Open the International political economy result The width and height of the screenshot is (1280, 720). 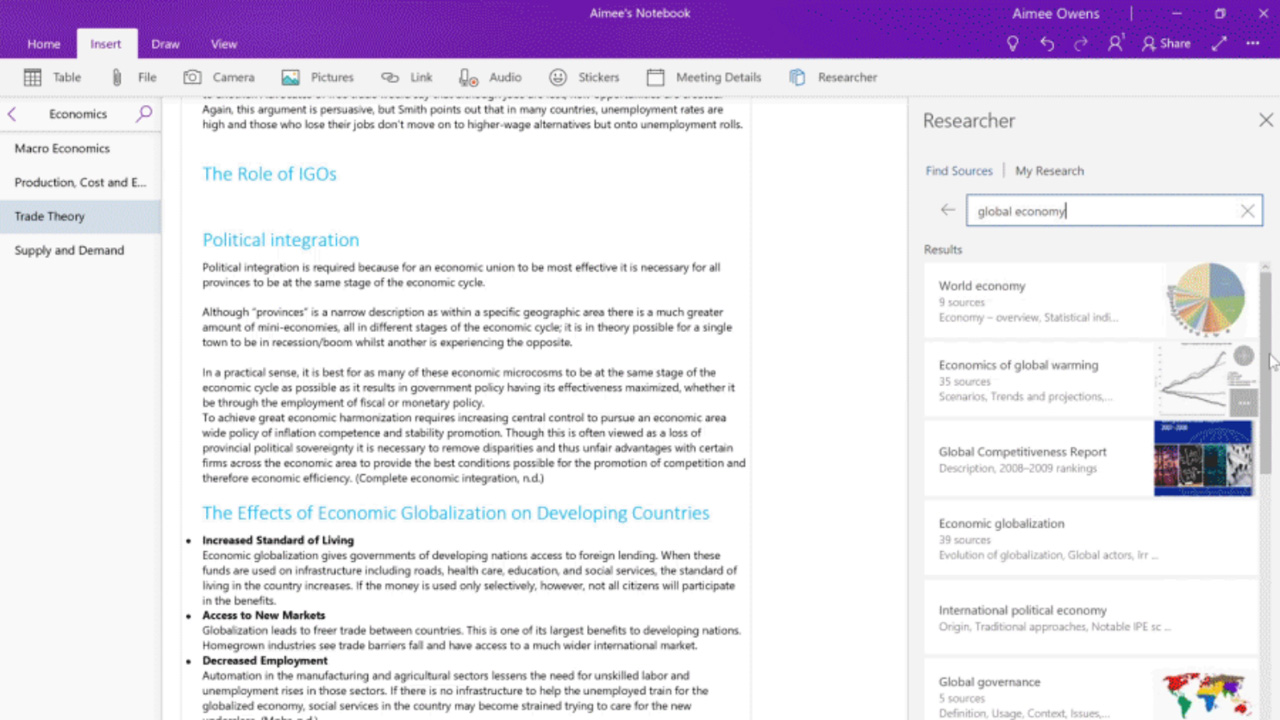click(1091, 617)
